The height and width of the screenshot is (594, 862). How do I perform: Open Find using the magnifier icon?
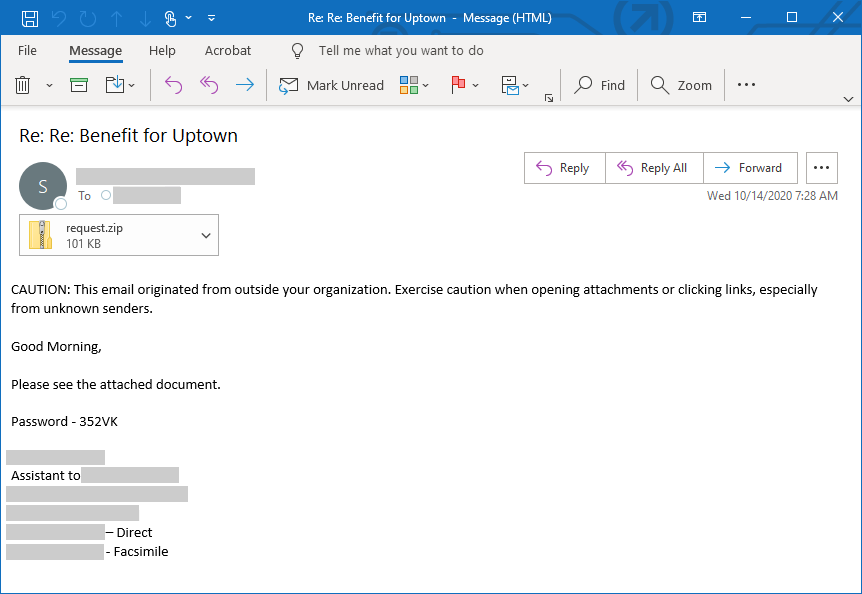pyautogui.click(x=599, y=85)
